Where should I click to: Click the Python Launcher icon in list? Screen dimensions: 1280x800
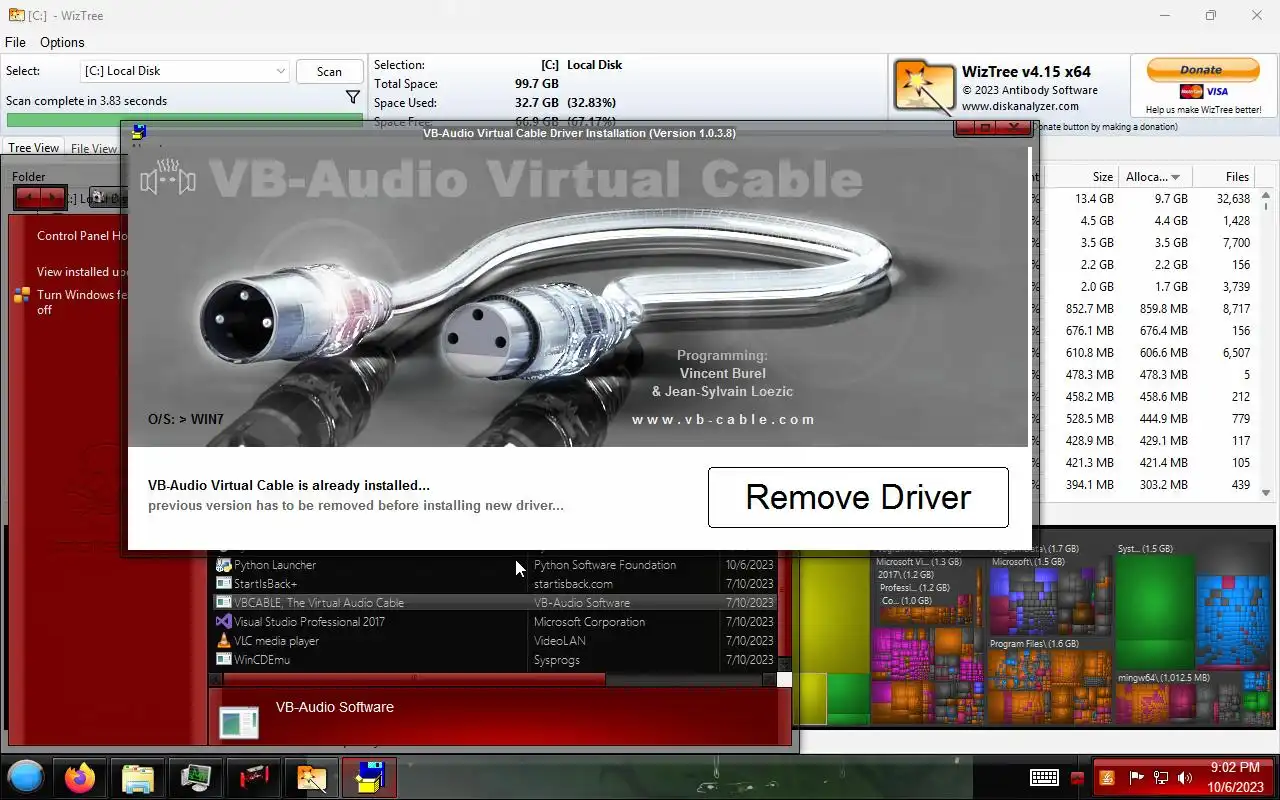[224, 565]
